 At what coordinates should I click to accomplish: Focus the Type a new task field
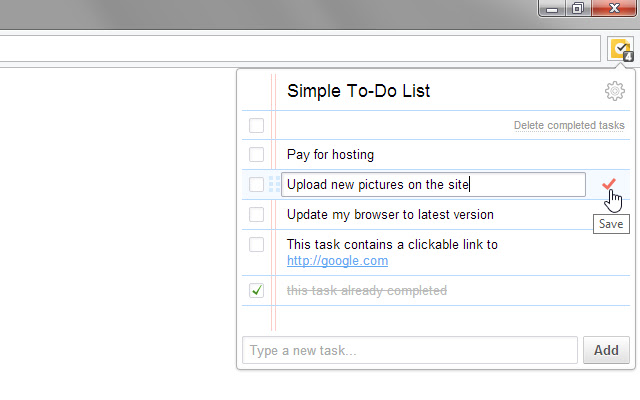409,350
